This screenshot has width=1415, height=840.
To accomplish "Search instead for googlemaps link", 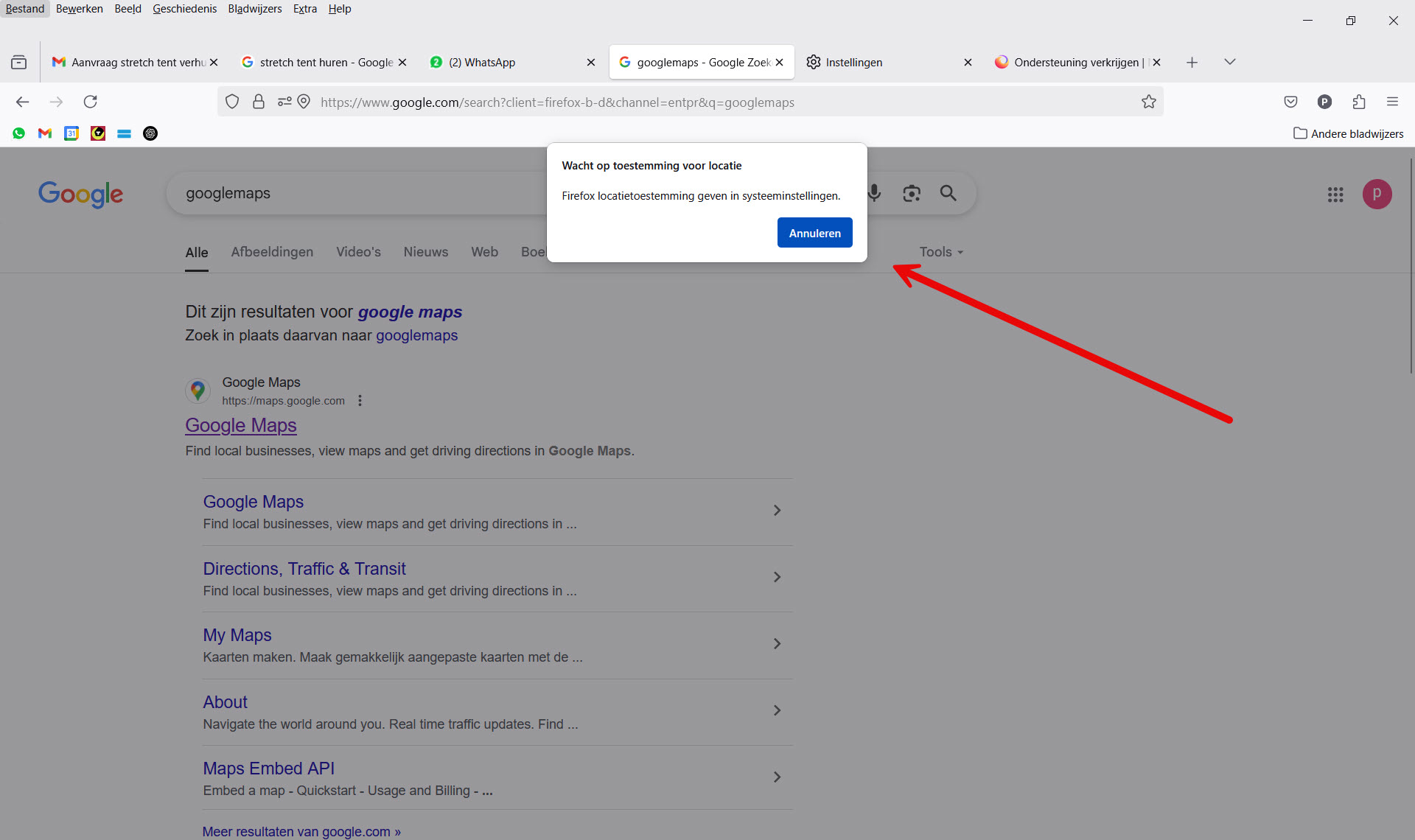I will [416, 335].
